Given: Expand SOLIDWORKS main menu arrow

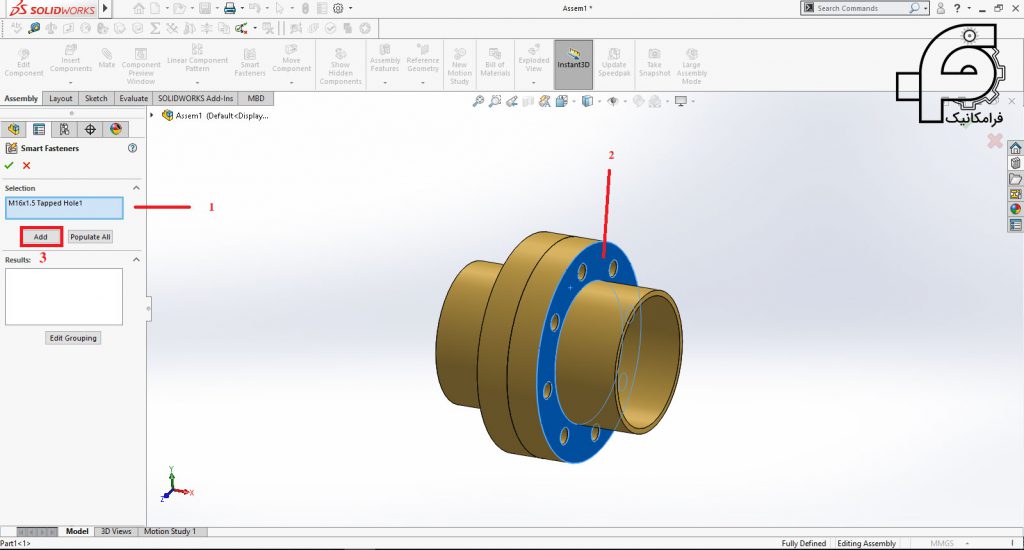Looking at the screenshot, I should pyautogui.click(x=105, y=8).
